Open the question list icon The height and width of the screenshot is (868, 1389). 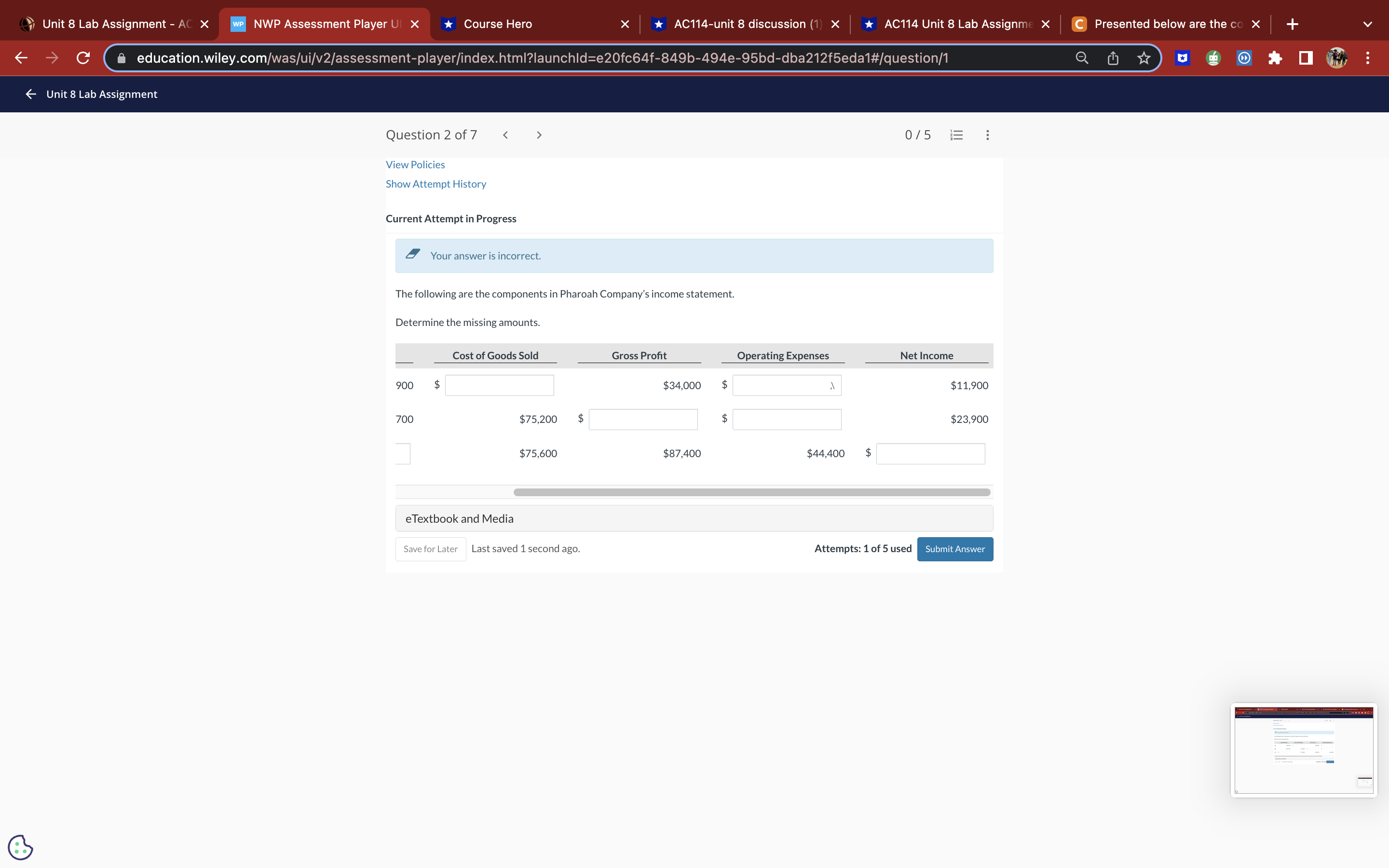[x=956, y=135]
